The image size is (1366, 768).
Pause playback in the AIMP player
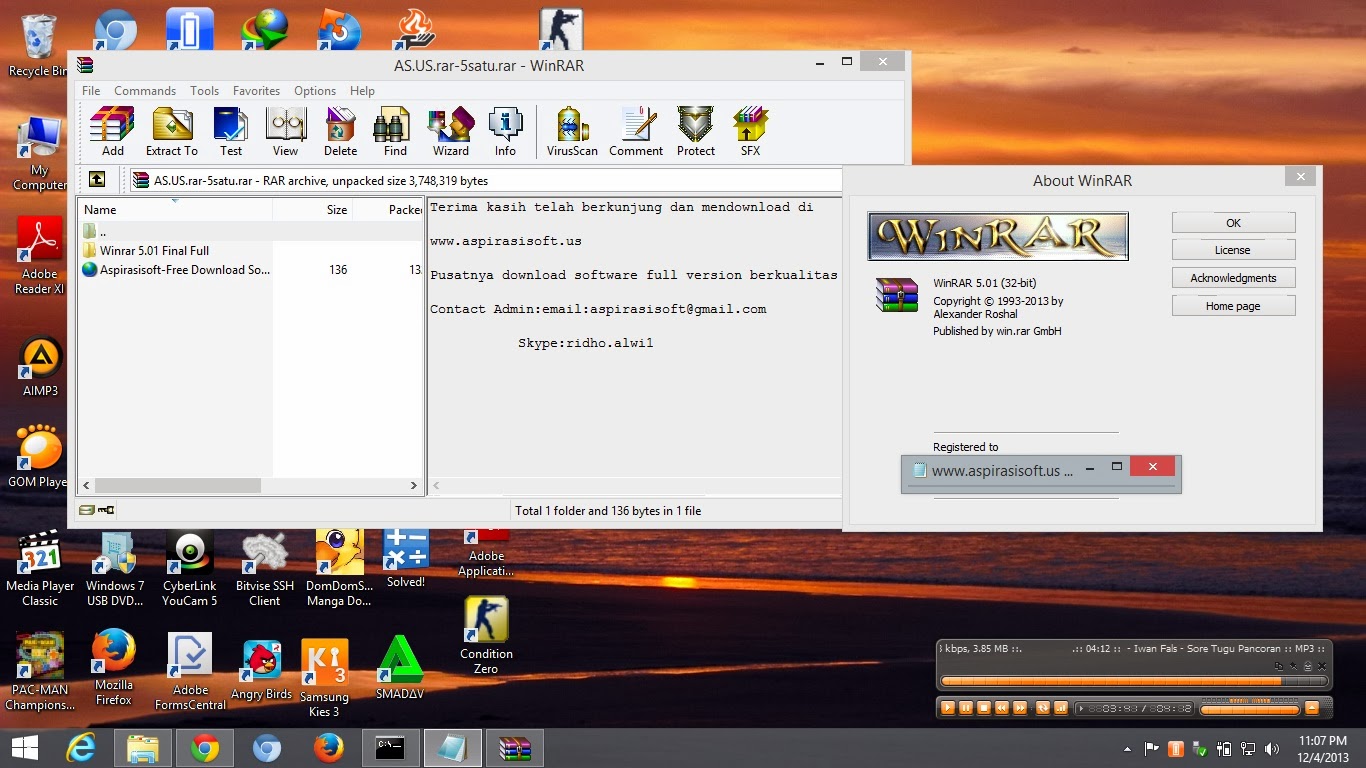[966, 708]
